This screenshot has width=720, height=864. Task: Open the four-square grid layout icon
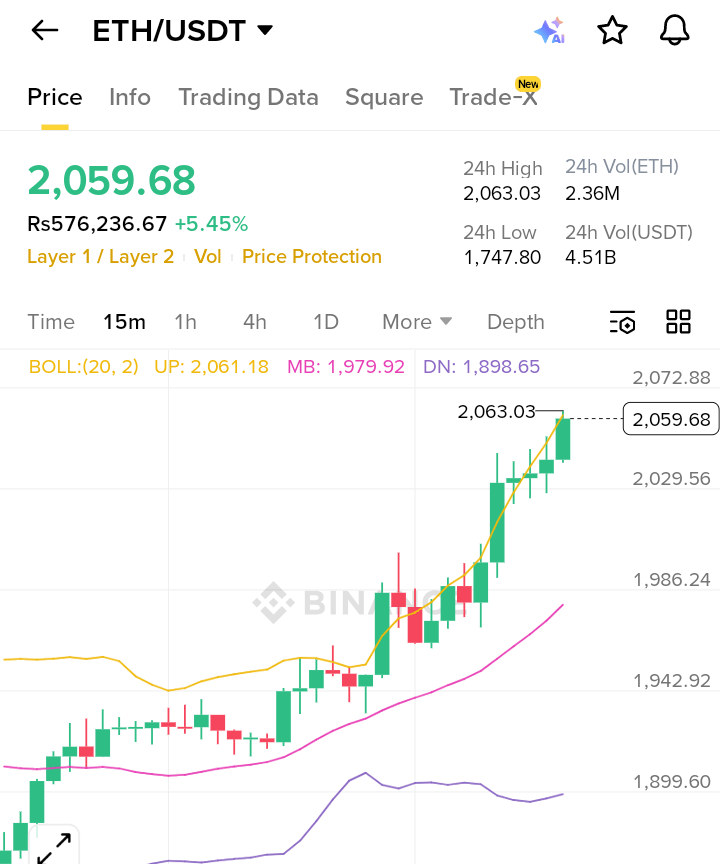pyautogui.click(x=678, y=322)
